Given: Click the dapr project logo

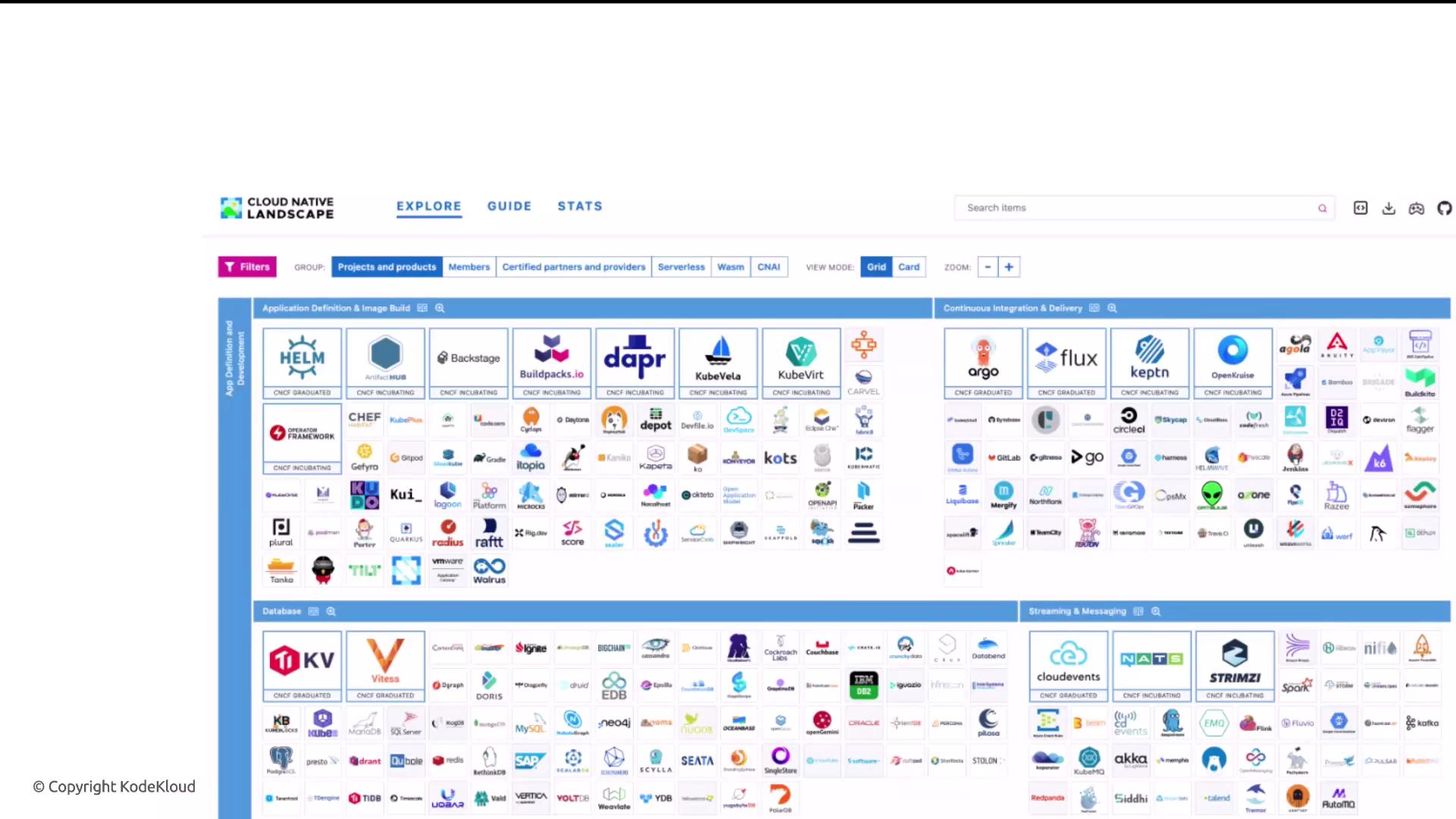Looking at the screenshot, I should tap(635, 358).
